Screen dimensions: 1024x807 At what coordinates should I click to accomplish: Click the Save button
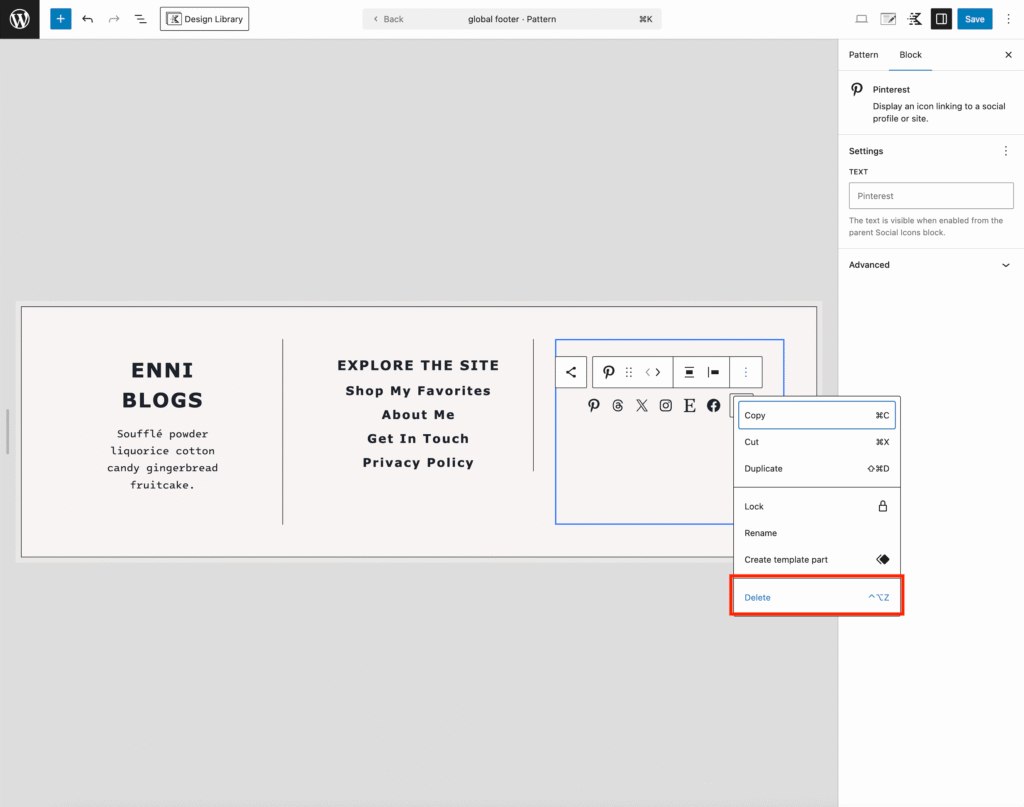coord(974,19)
